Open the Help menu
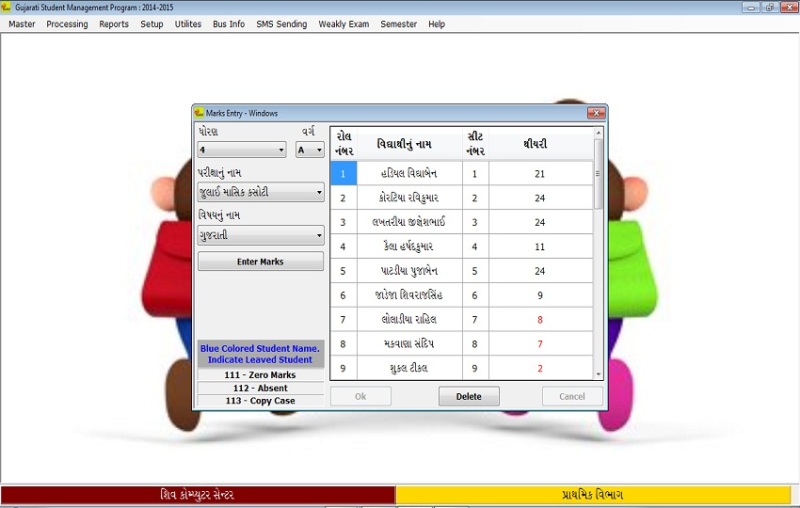Viewport: 800px width, 508px height. pyautogui.click(x=436, y=24)
